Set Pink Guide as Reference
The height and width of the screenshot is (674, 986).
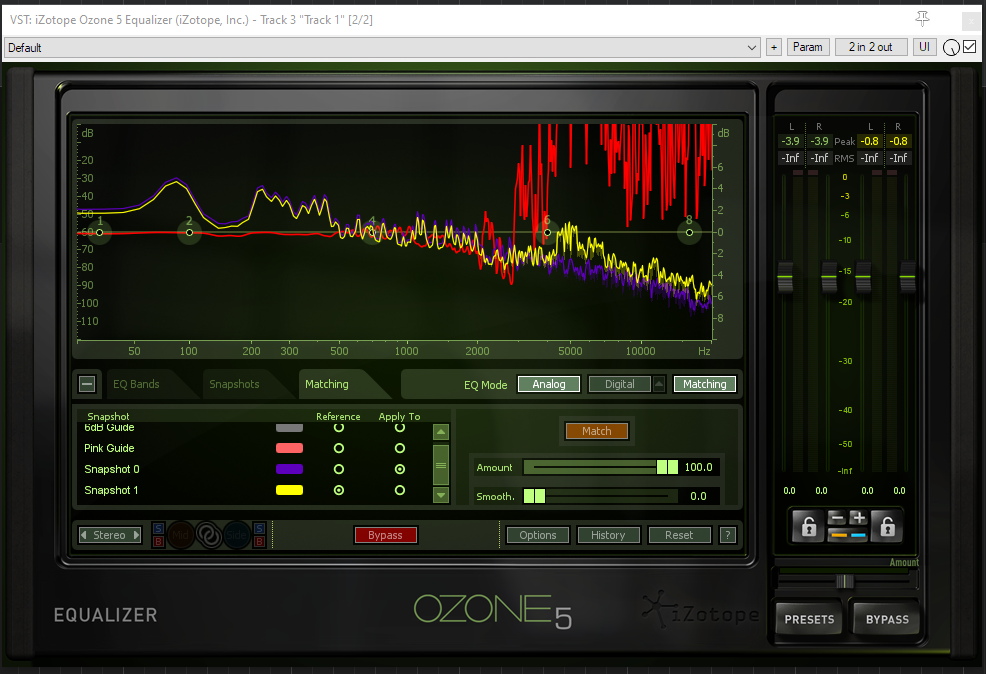[339, 448]
